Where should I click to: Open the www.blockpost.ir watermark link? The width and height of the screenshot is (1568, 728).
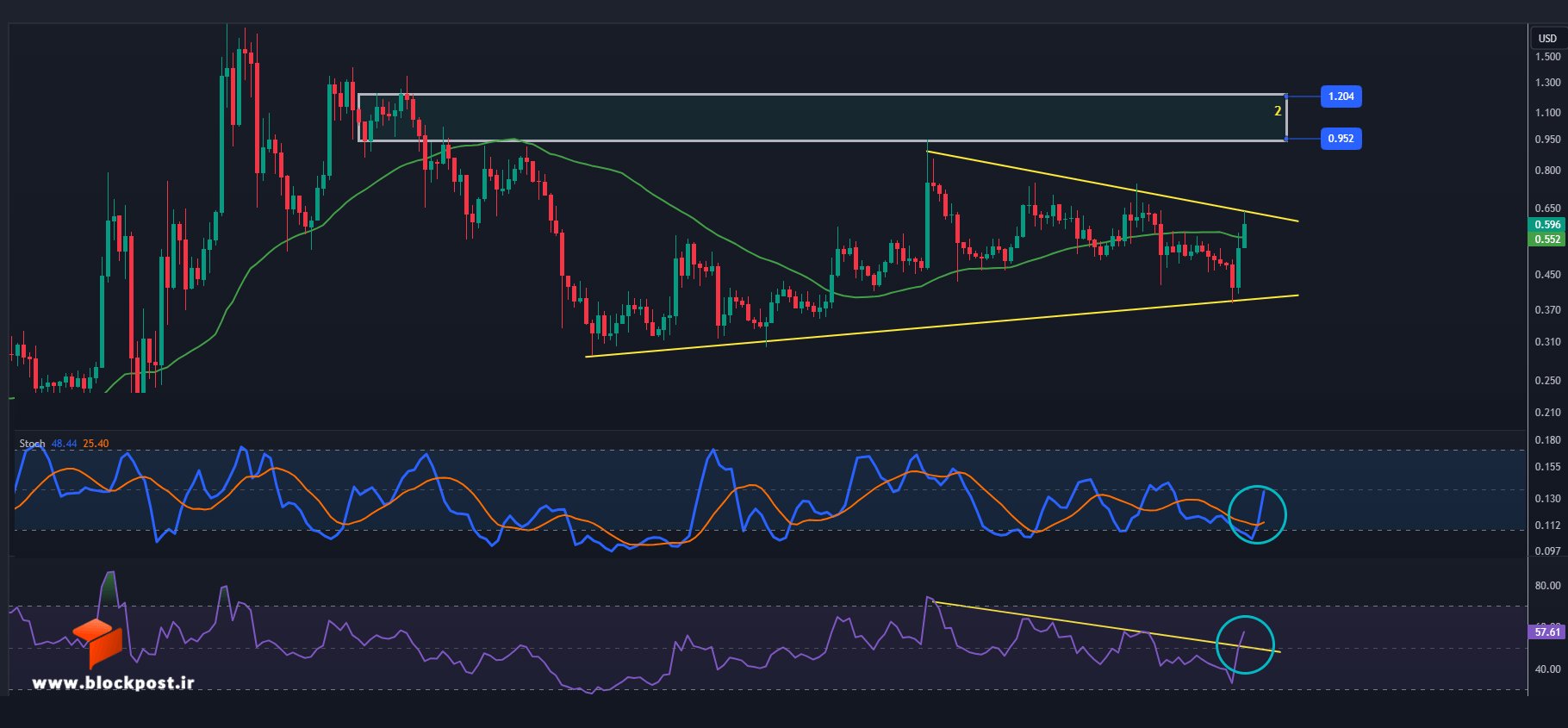(x=113, y=682)
